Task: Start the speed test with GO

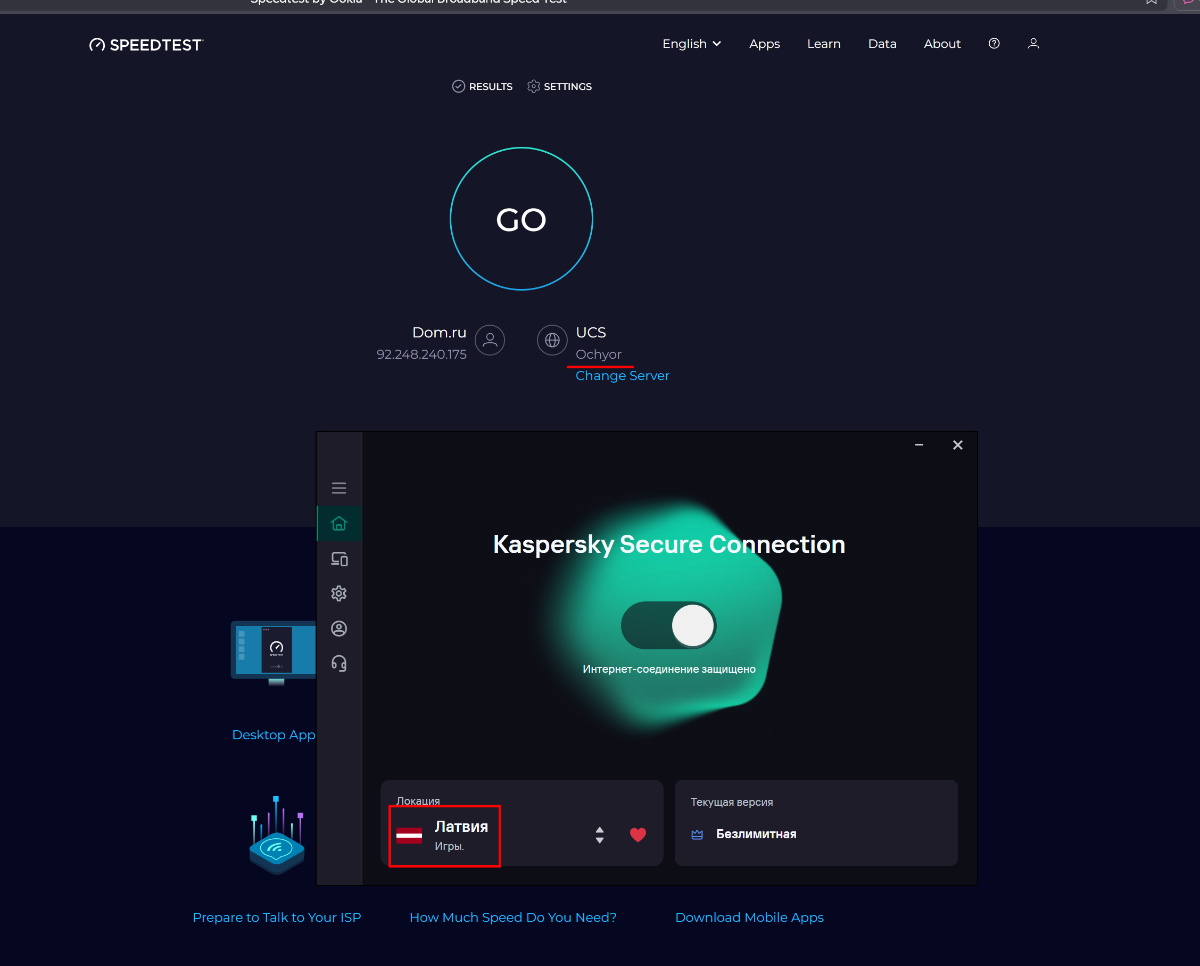Action: point(521,219)
